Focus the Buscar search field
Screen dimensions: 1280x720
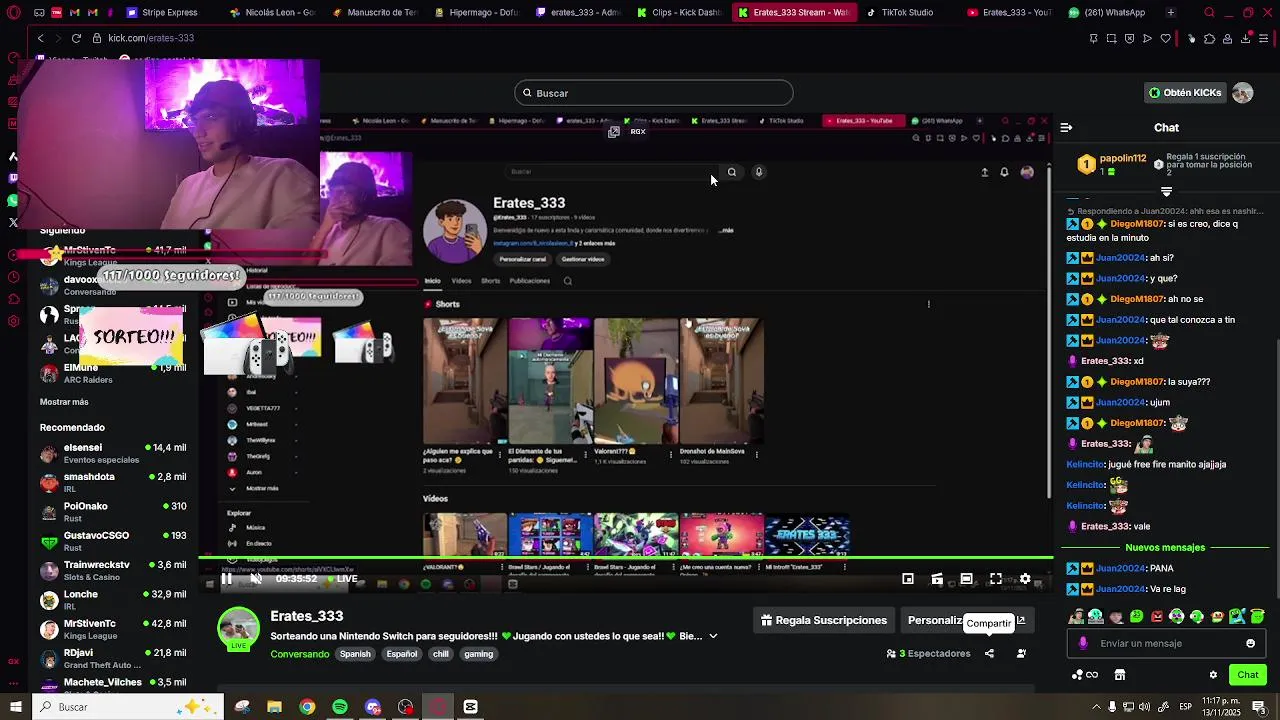pos(654,93)
